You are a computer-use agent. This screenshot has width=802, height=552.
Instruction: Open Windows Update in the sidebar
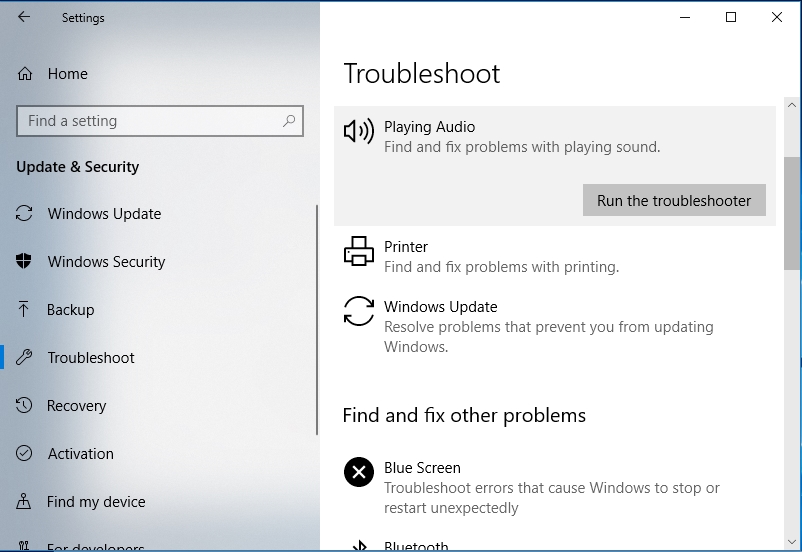[x=104, y=214]
